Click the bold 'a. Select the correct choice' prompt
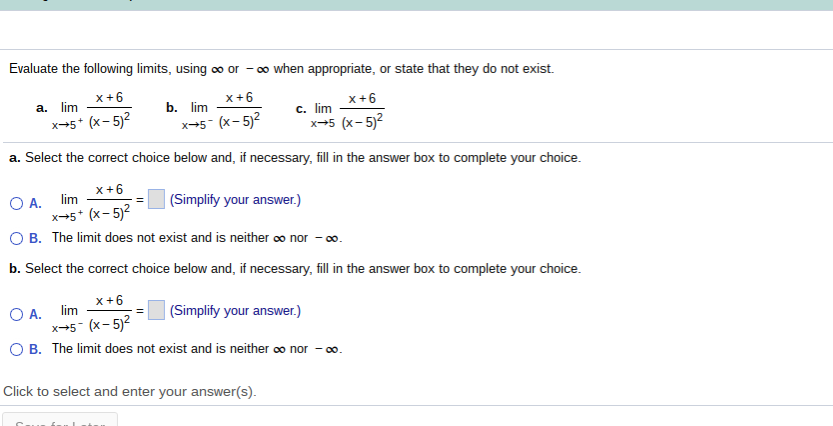Image resolution: width=833 pixels, height=426 pixels. coord(295,158)
